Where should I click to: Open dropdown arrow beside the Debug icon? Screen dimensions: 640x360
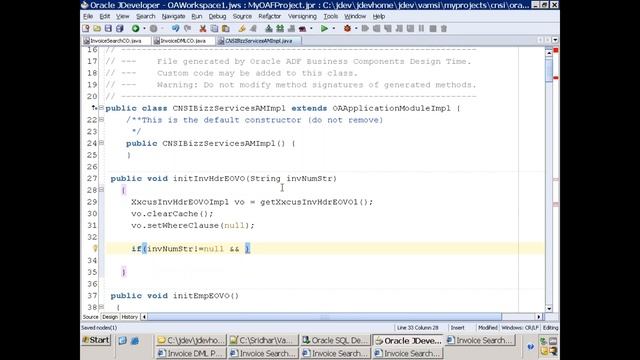356,29
